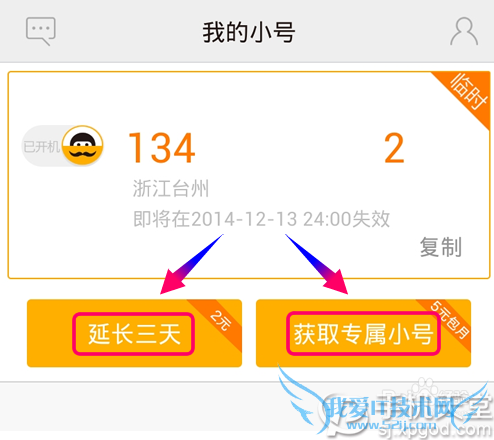Click the 获取专属小号 button
The width and height of the screenshot is (494, 440).
pyautogui.click(x=363, y=333)
